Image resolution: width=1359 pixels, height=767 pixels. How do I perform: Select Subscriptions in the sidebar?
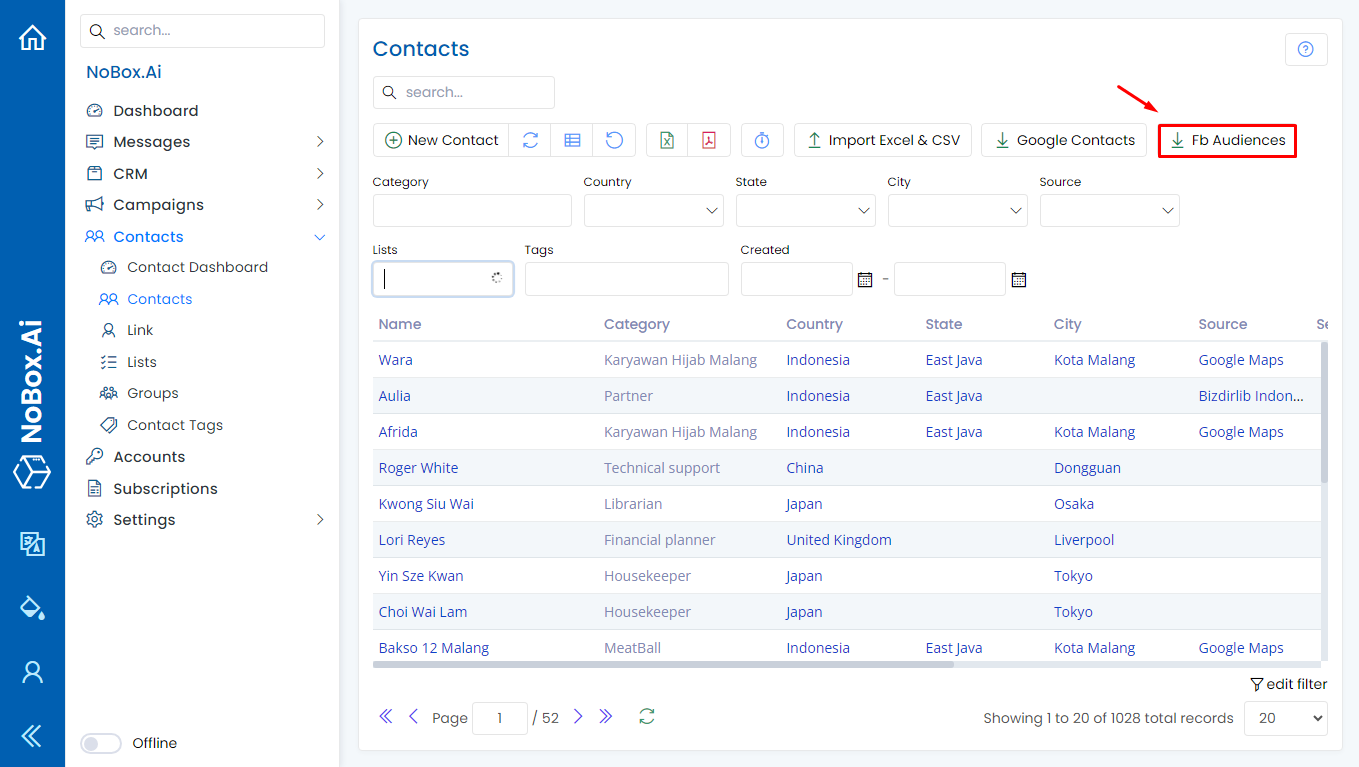tap(165, 489)
